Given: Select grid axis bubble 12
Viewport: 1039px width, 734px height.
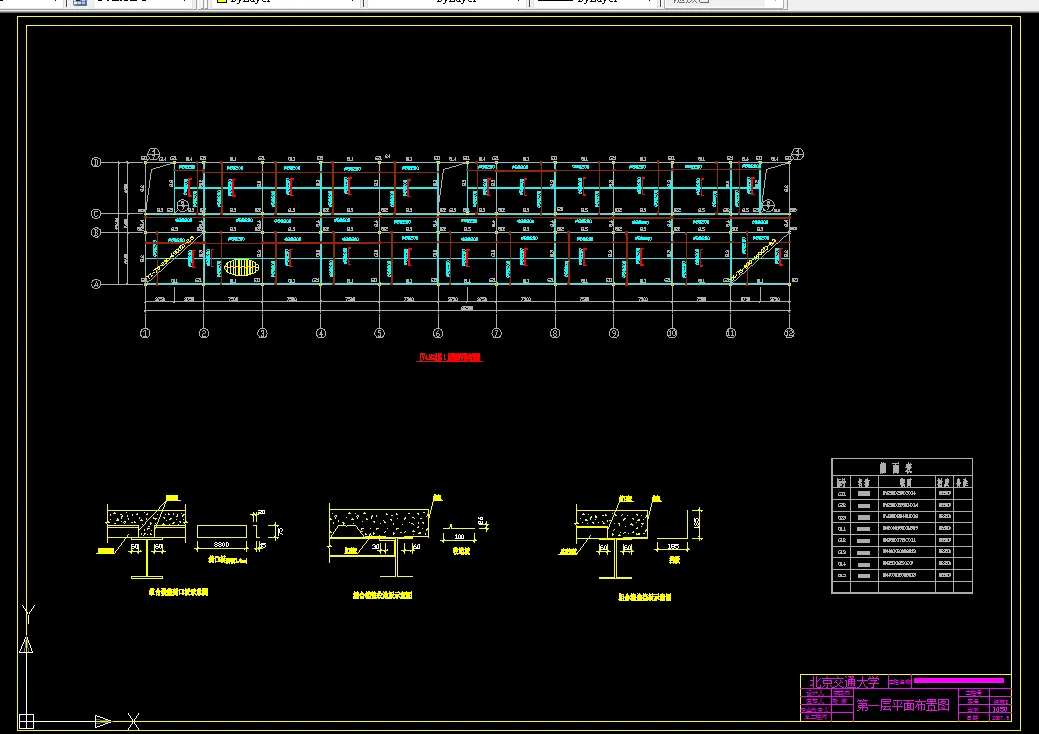Looking at the screenshot, I should (789, 333).
